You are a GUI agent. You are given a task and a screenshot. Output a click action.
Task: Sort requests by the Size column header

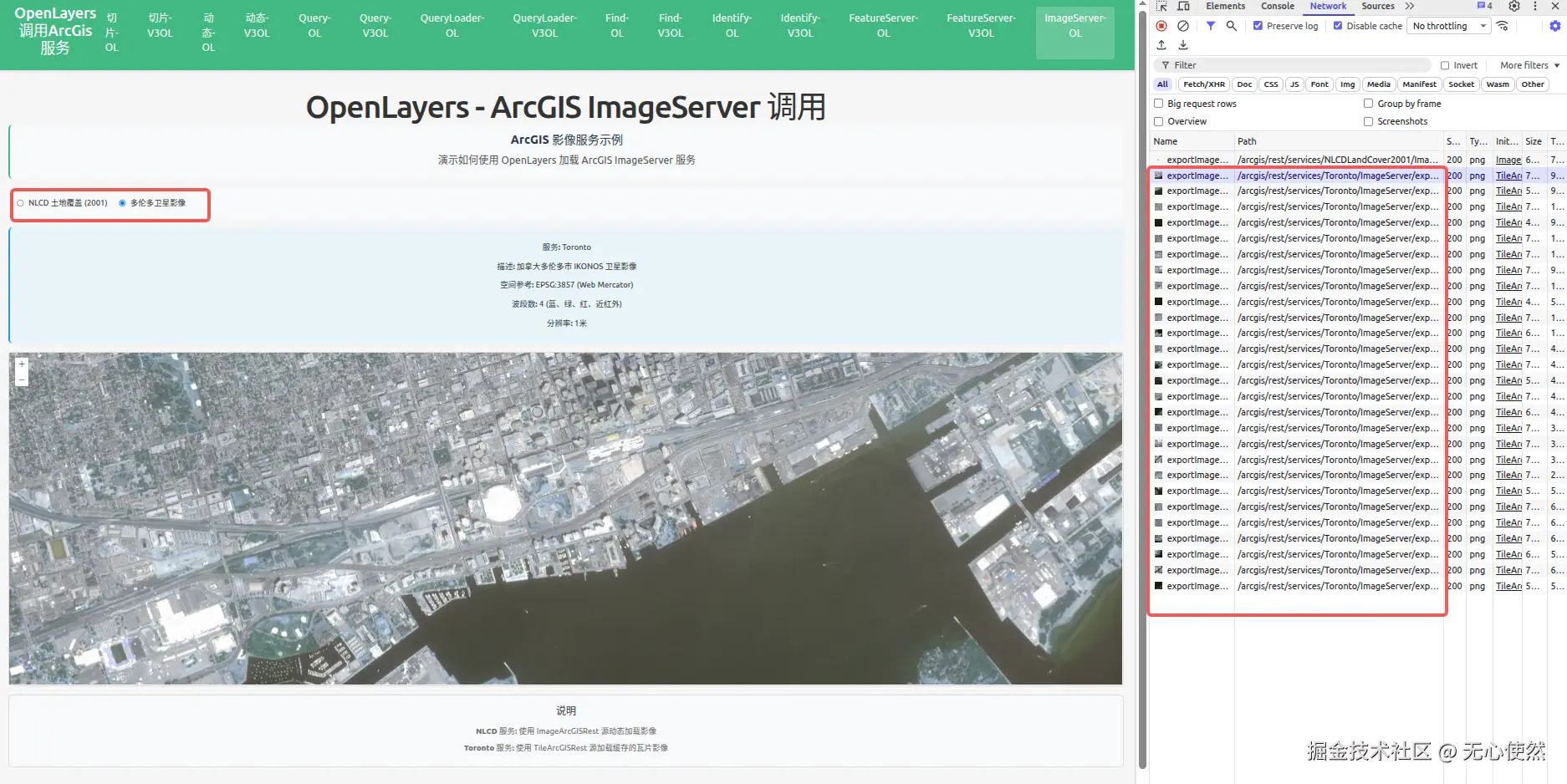(1533, 141)
